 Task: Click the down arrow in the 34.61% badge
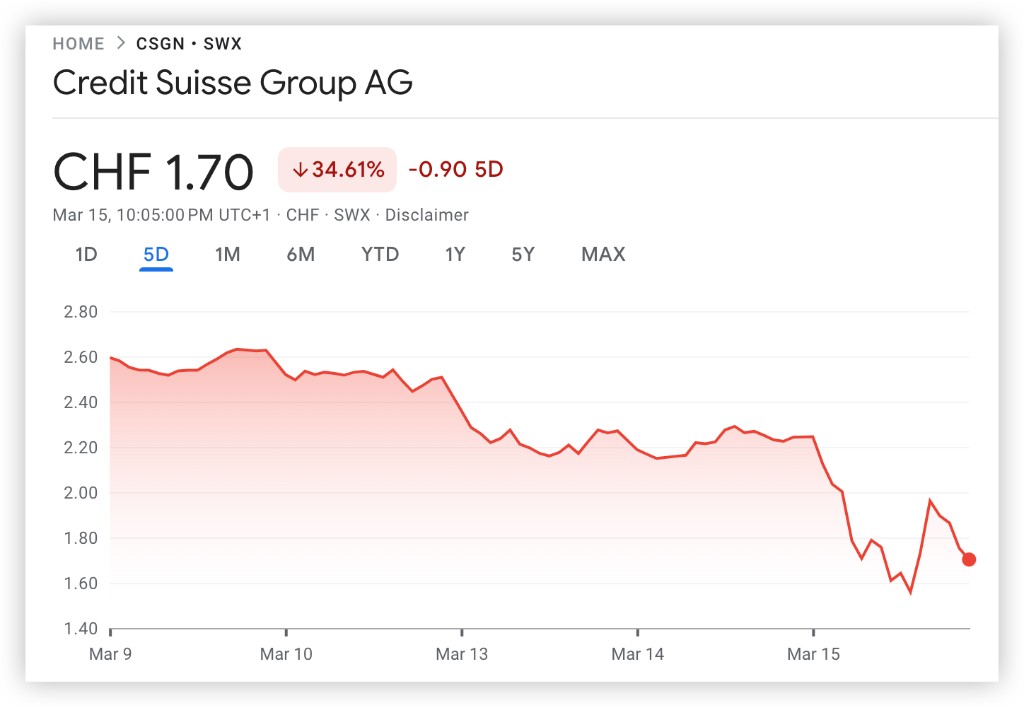point(299,170)
